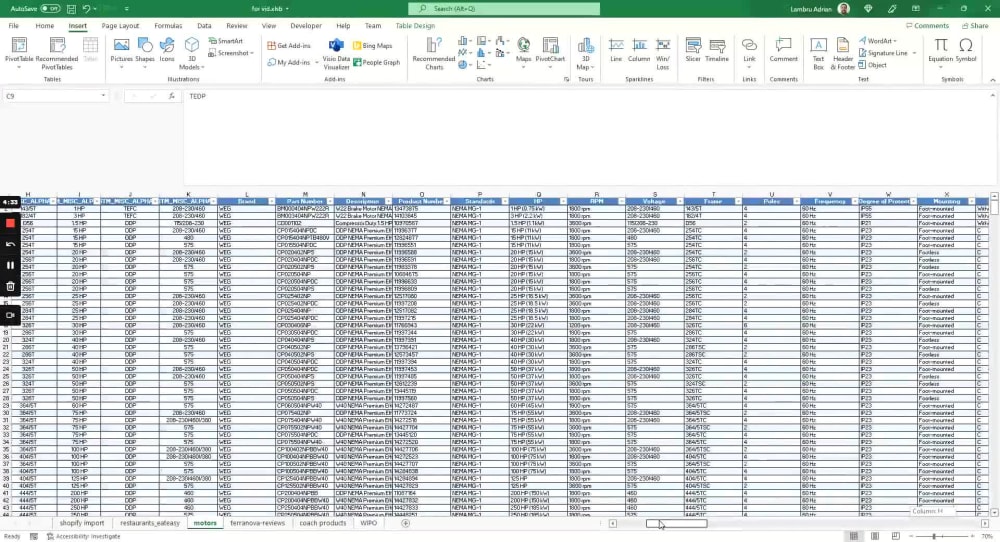The height and width of the screenshot is (542, 1000).
Task: Open the Table Design tab
Action: 415,26
